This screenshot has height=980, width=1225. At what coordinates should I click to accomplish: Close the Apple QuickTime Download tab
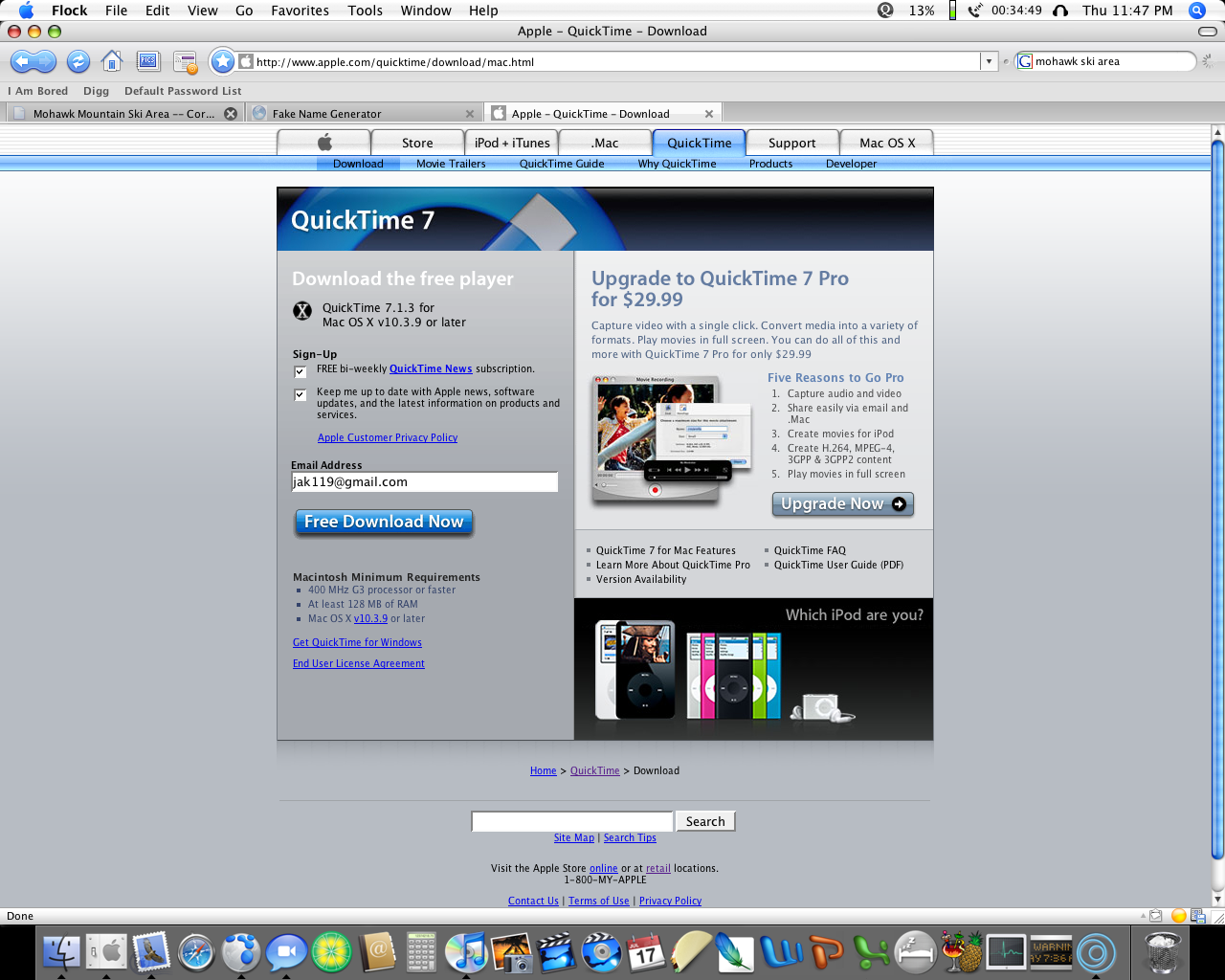[x=709, y=113]
